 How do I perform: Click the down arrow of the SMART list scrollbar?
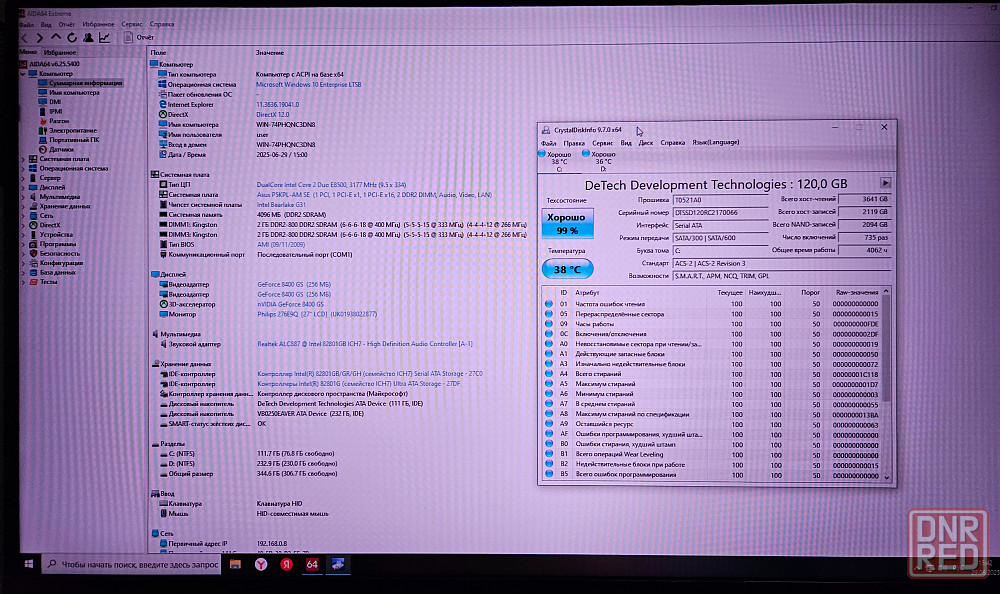coord(886,477)
